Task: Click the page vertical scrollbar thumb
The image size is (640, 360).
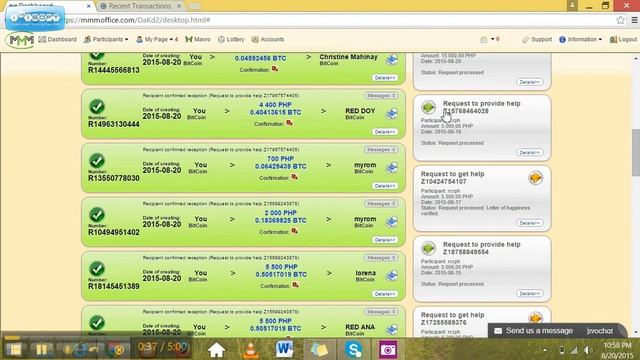Action: pos(636,152)
